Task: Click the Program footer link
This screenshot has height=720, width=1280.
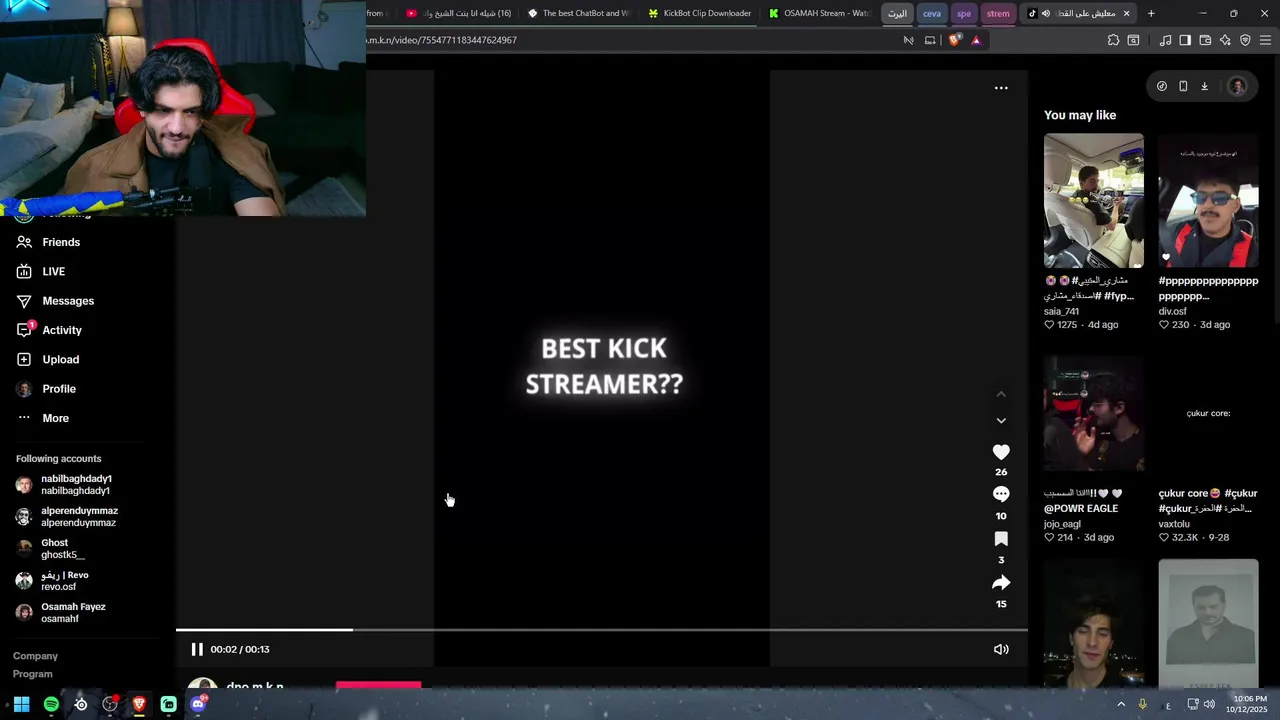Action: click(x=33, y=674)
